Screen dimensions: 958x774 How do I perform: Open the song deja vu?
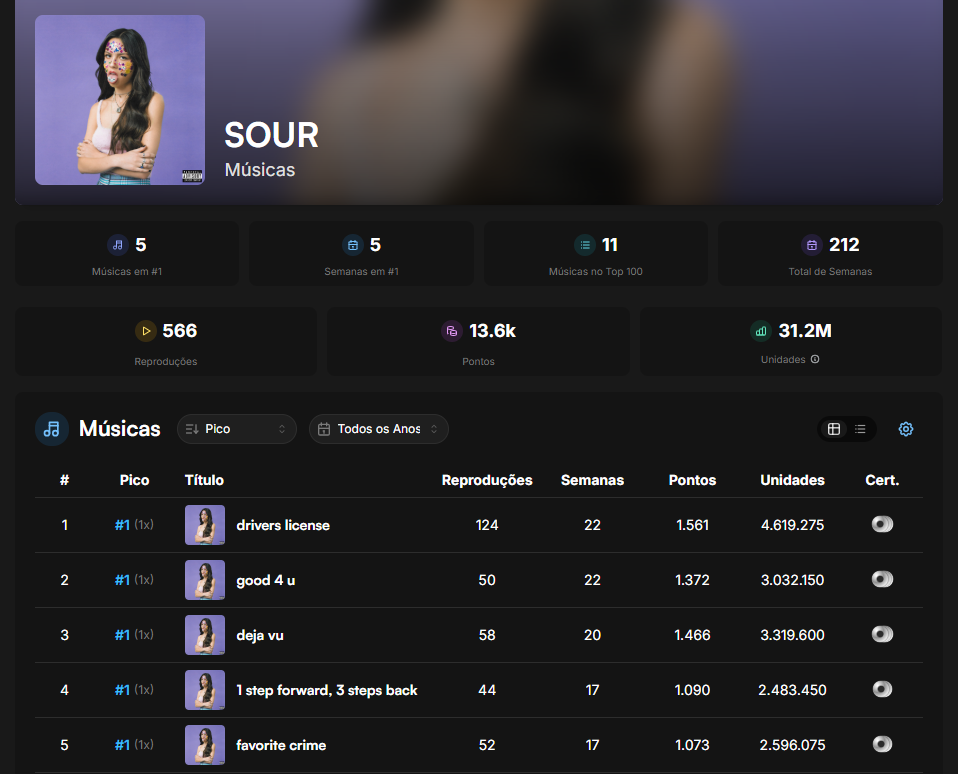coord(260,635)
